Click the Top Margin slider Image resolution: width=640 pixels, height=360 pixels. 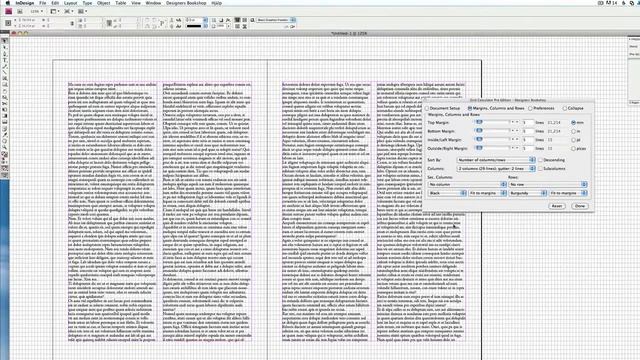(x=492, y=122)
